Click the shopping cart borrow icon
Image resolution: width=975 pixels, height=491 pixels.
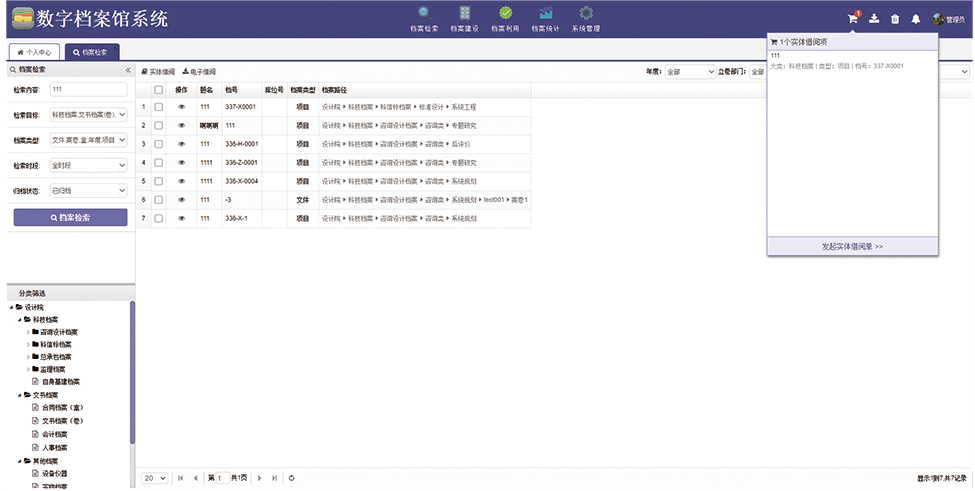coord(852,18)
